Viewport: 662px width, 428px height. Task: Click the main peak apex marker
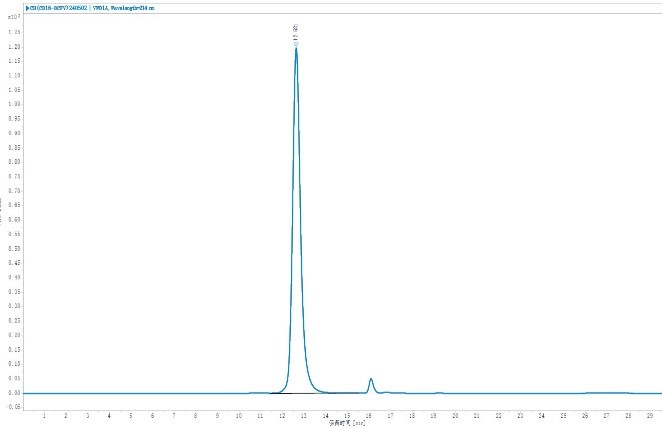click(x=296, y=48)
